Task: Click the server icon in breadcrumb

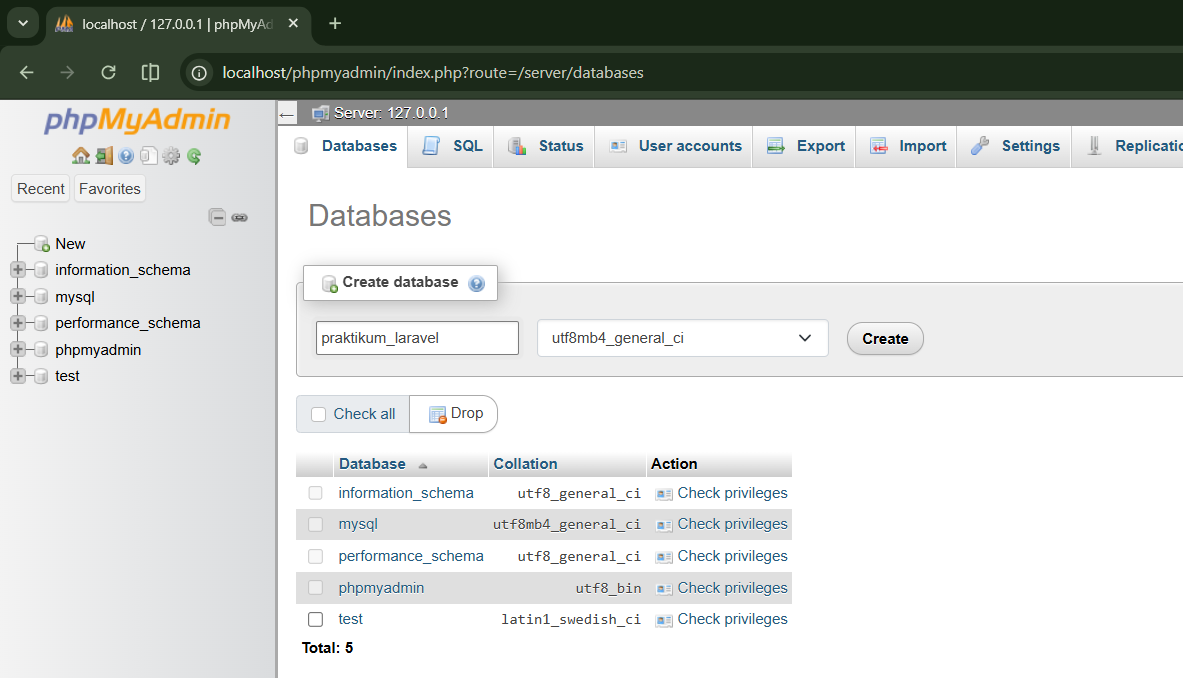Action: [x=321, y=113]
